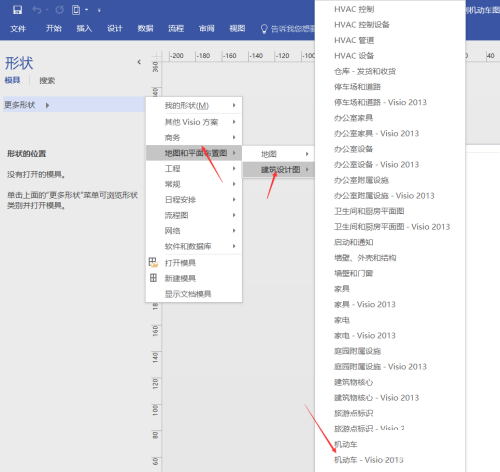Select 卫生间和厨房平面图 stencil without Visio 2013
Viewport: 500px width, 472px height.
coord(369,211)
